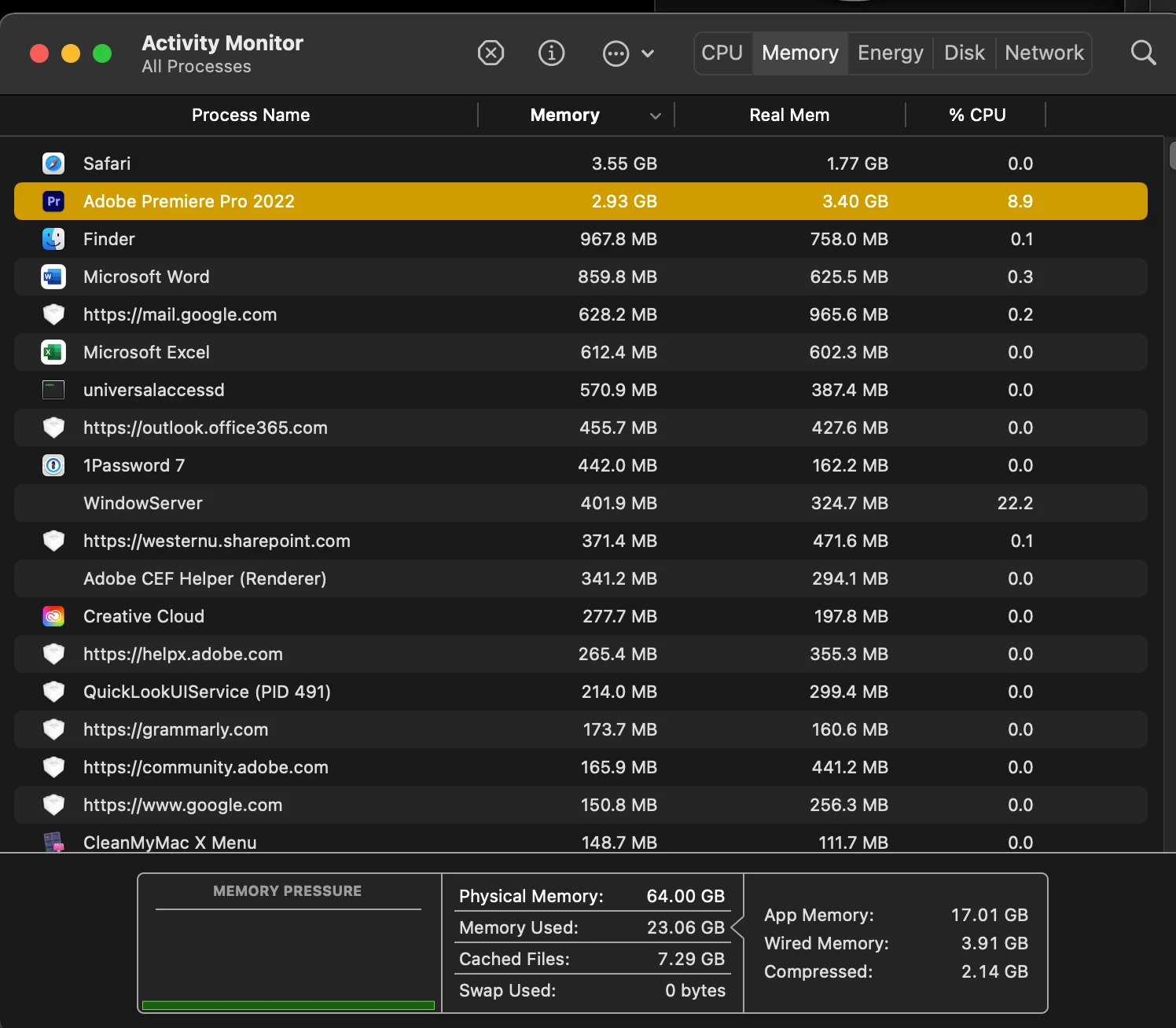The image size is (1176, 1028).
Task: Click the CleanMyMac X Menu icon
Action: (x=53, y=843)
